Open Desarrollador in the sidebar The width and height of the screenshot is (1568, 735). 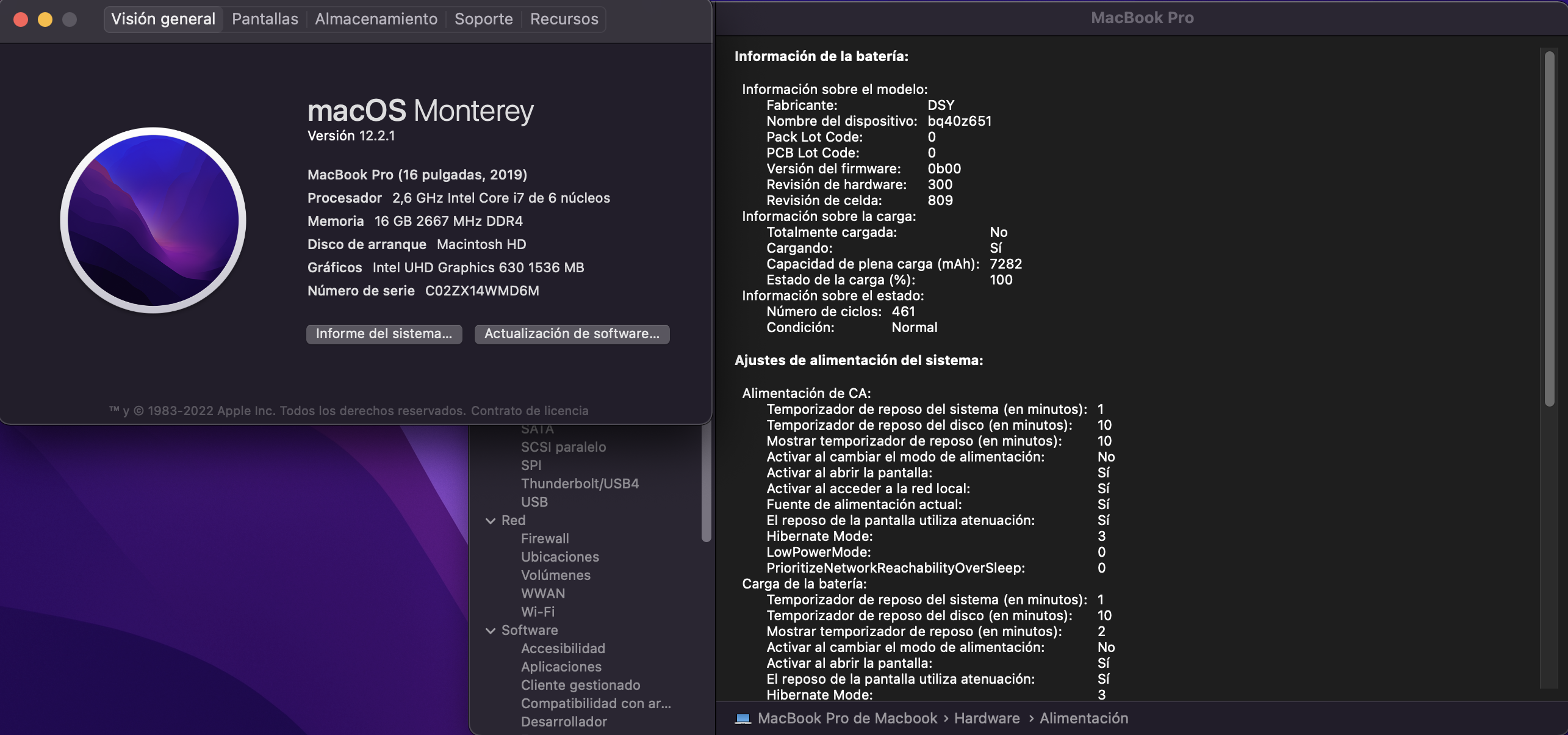tap(564, 722)
